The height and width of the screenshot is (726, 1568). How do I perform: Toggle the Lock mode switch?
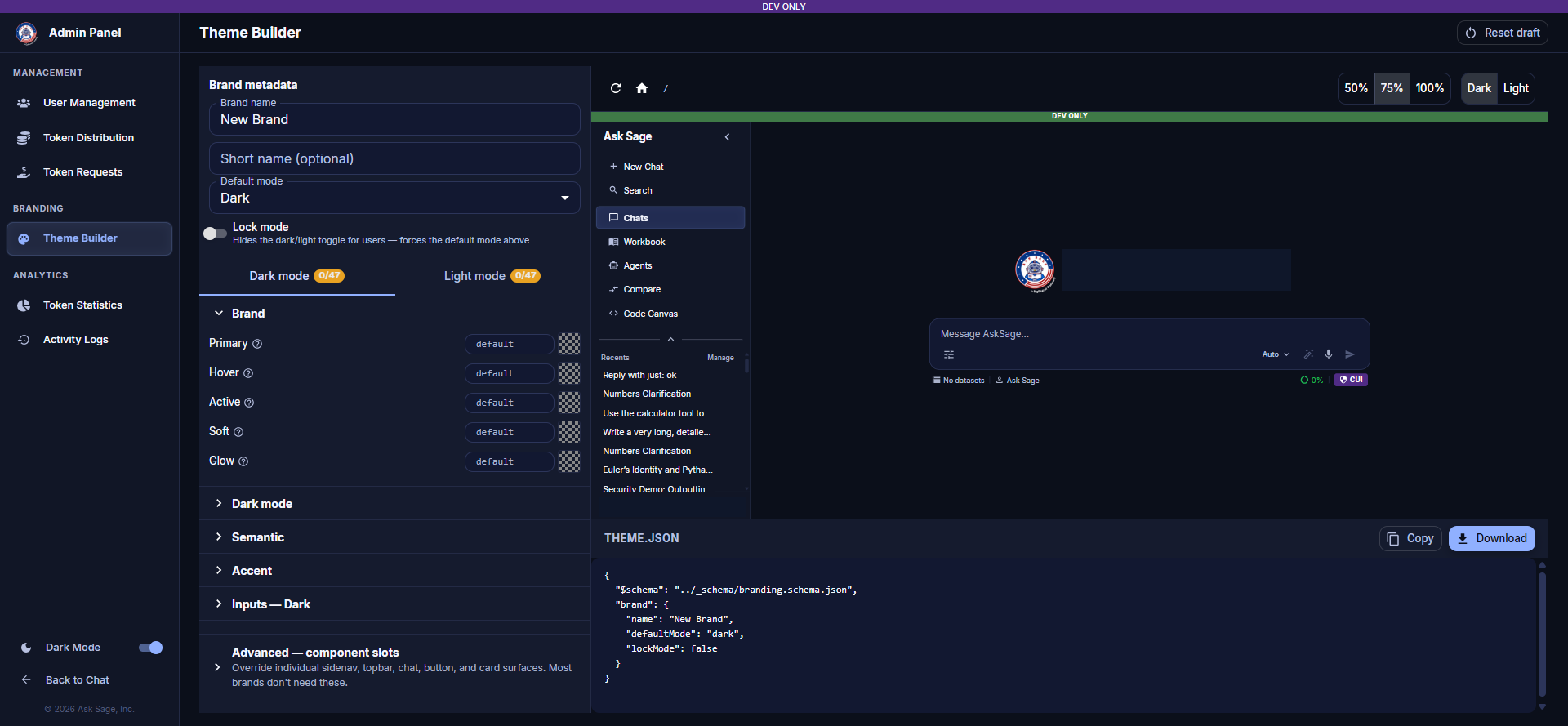coord(216,234)
